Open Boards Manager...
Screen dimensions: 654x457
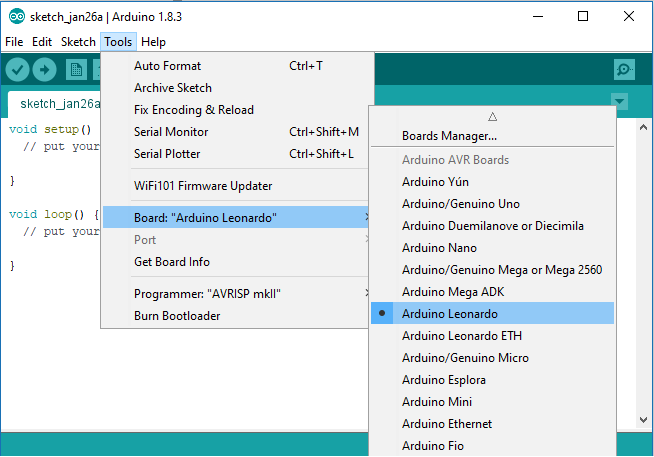(x=449, y=136)
